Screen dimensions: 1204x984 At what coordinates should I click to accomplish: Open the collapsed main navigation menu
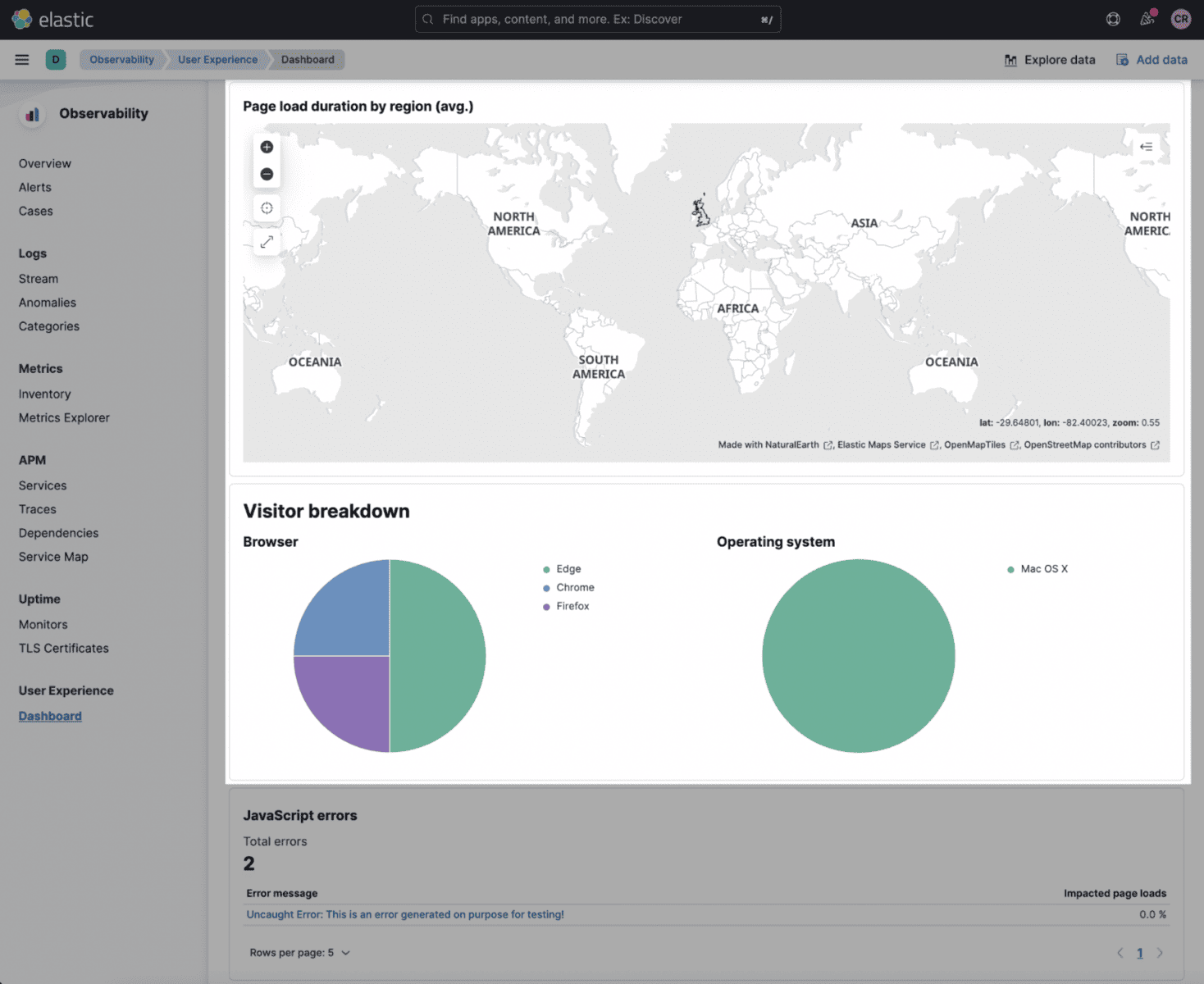21,59
